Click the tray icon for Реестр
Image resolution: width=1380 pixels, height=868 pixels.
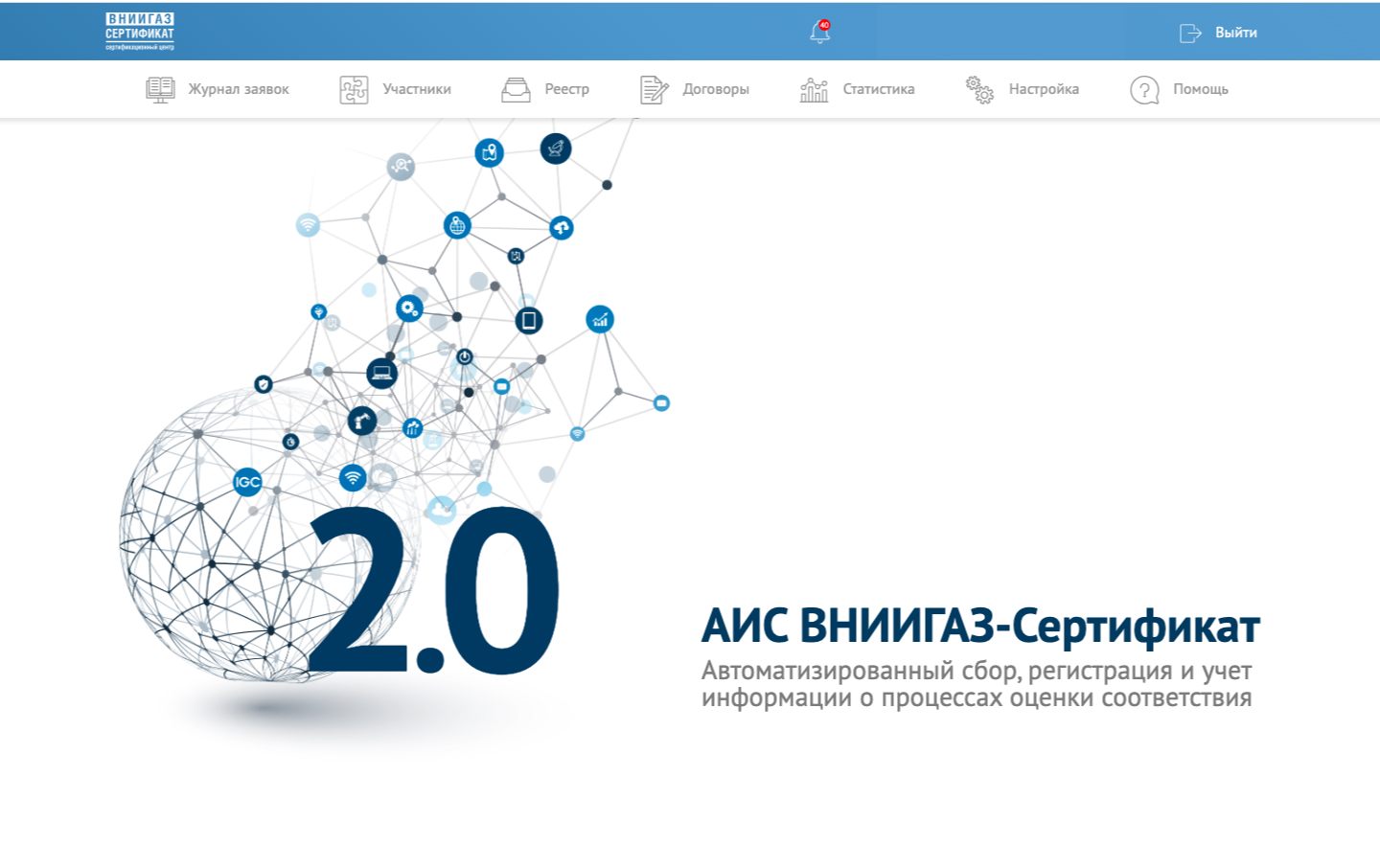click(516, 89)
